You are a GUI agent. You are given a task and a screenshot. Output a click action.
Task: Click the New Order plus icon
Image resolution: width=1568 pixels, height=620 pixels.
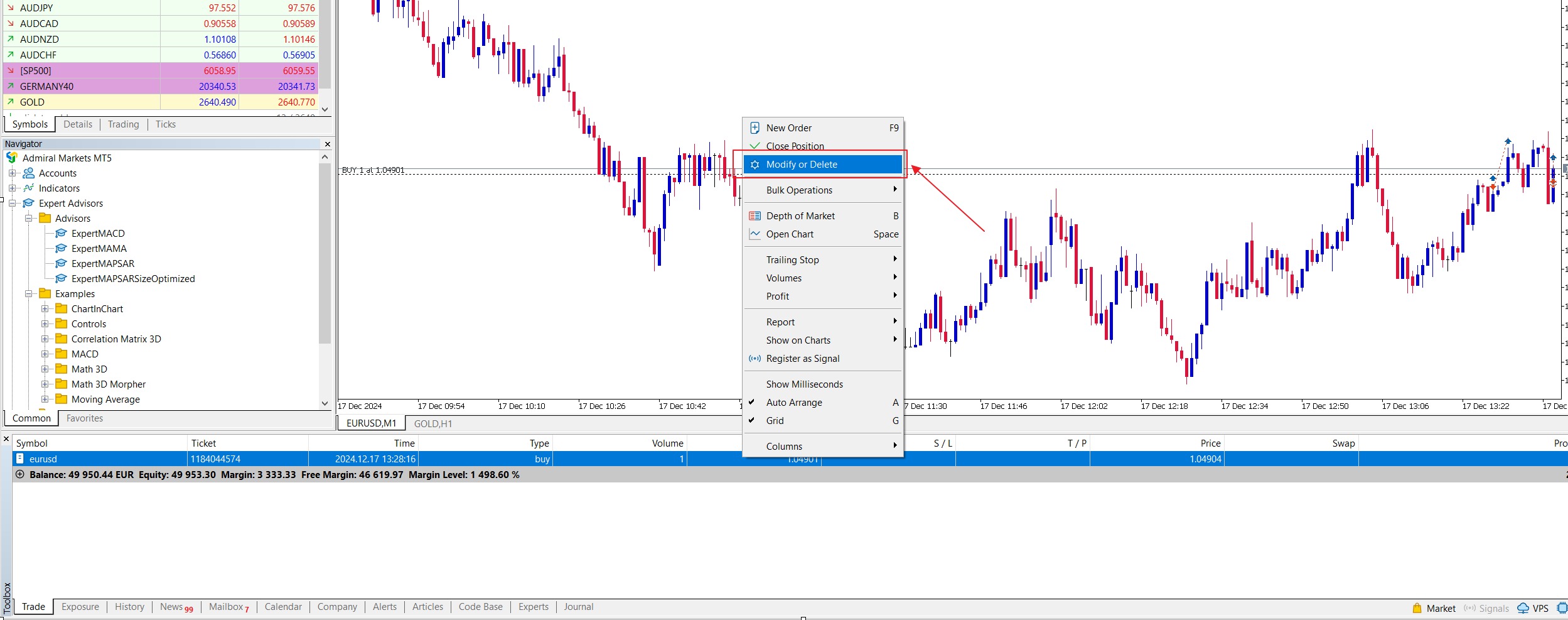(x=755, y=128)
